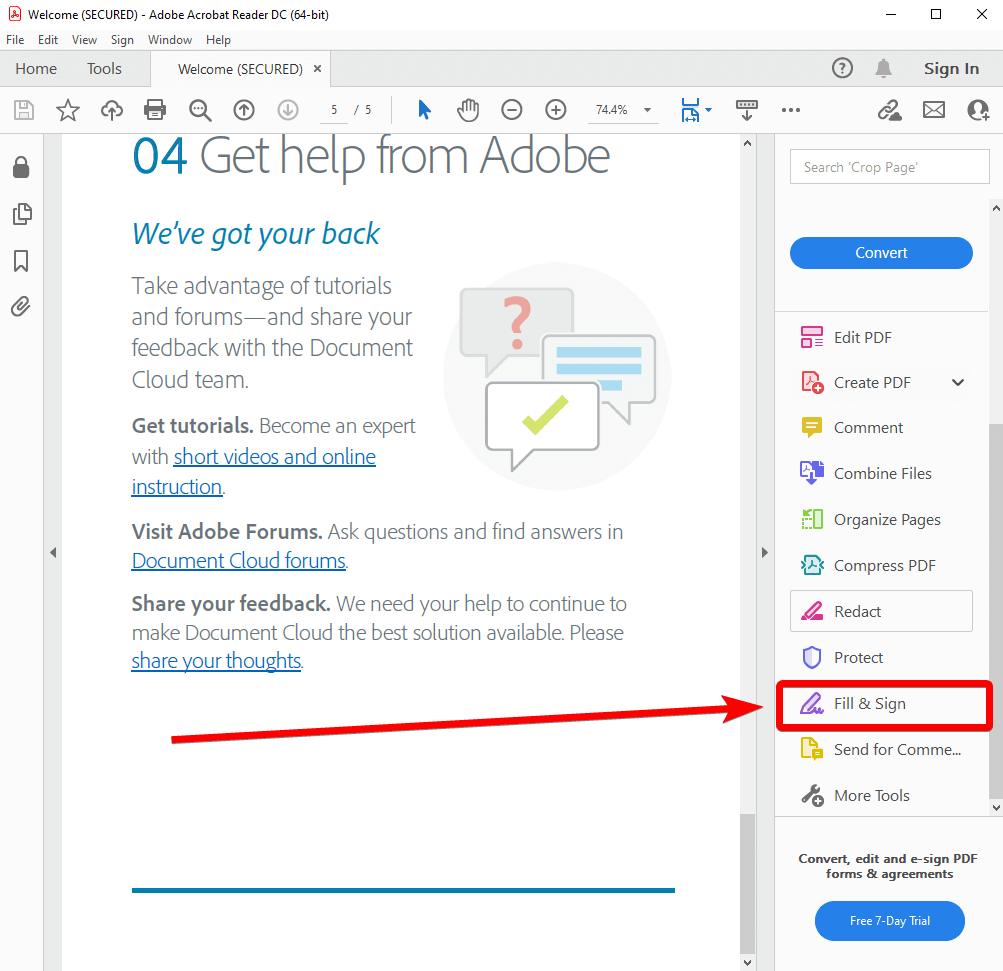Screen dimensions: 1003x971
Task: Share a link to file icon
Action: (889, 110)
